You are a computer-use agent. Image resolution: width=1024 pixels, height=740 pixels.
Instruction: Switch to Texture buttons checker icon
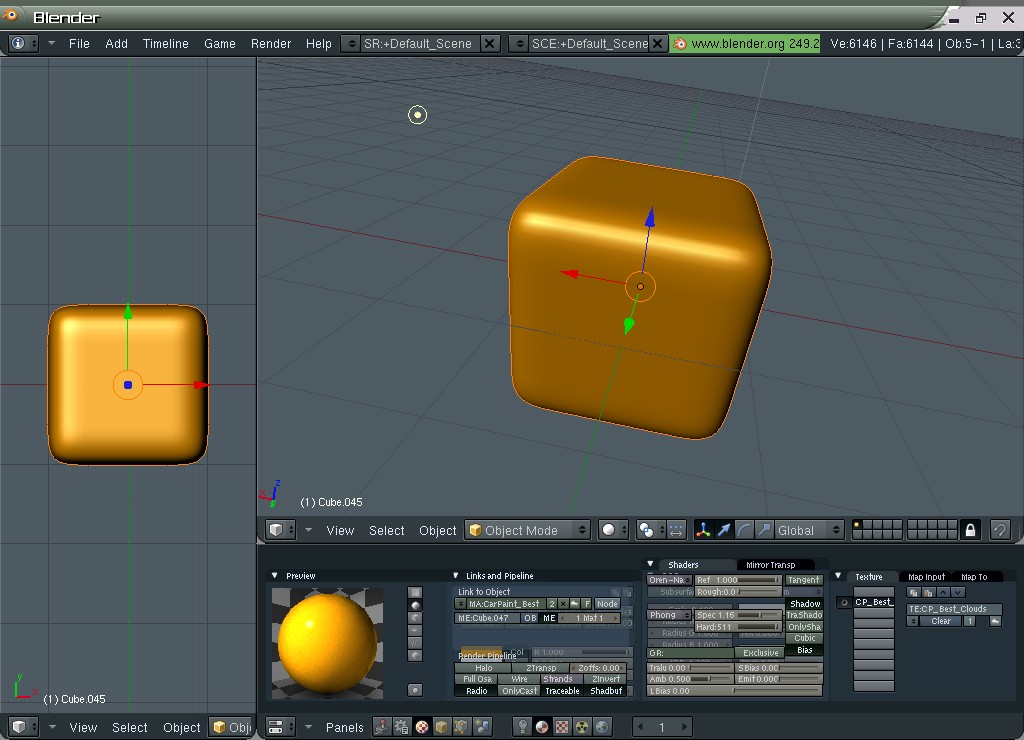pyautogui.click(x=562, y=727)
